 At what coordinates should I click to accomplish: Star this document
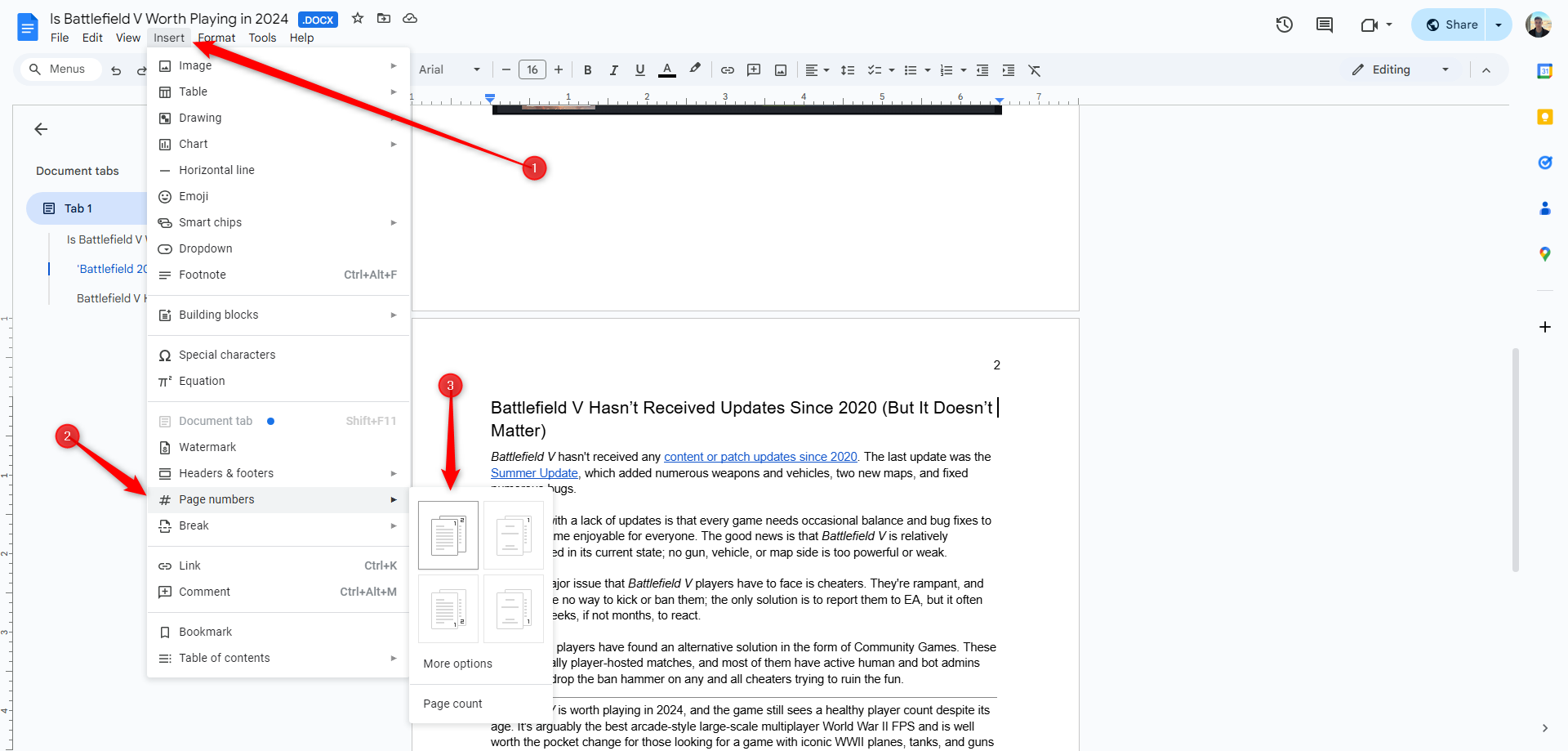pyautogui.click(x=358, y=18)
